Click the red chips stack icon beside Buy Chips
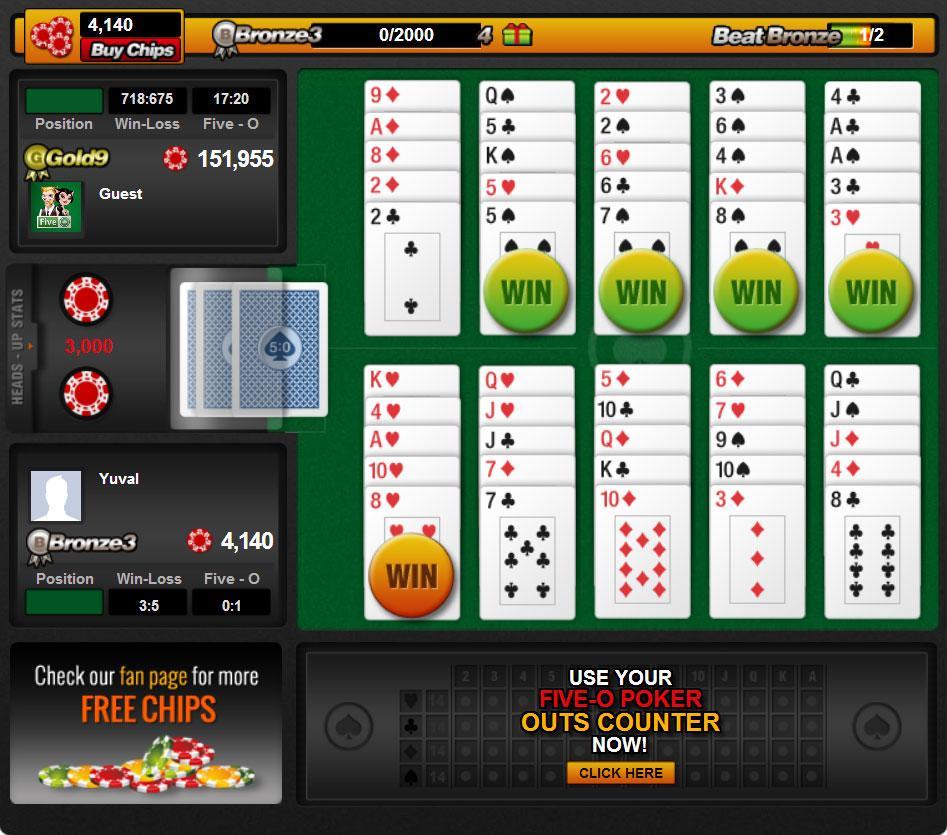The image size is (947, 835). coord(52,37)
